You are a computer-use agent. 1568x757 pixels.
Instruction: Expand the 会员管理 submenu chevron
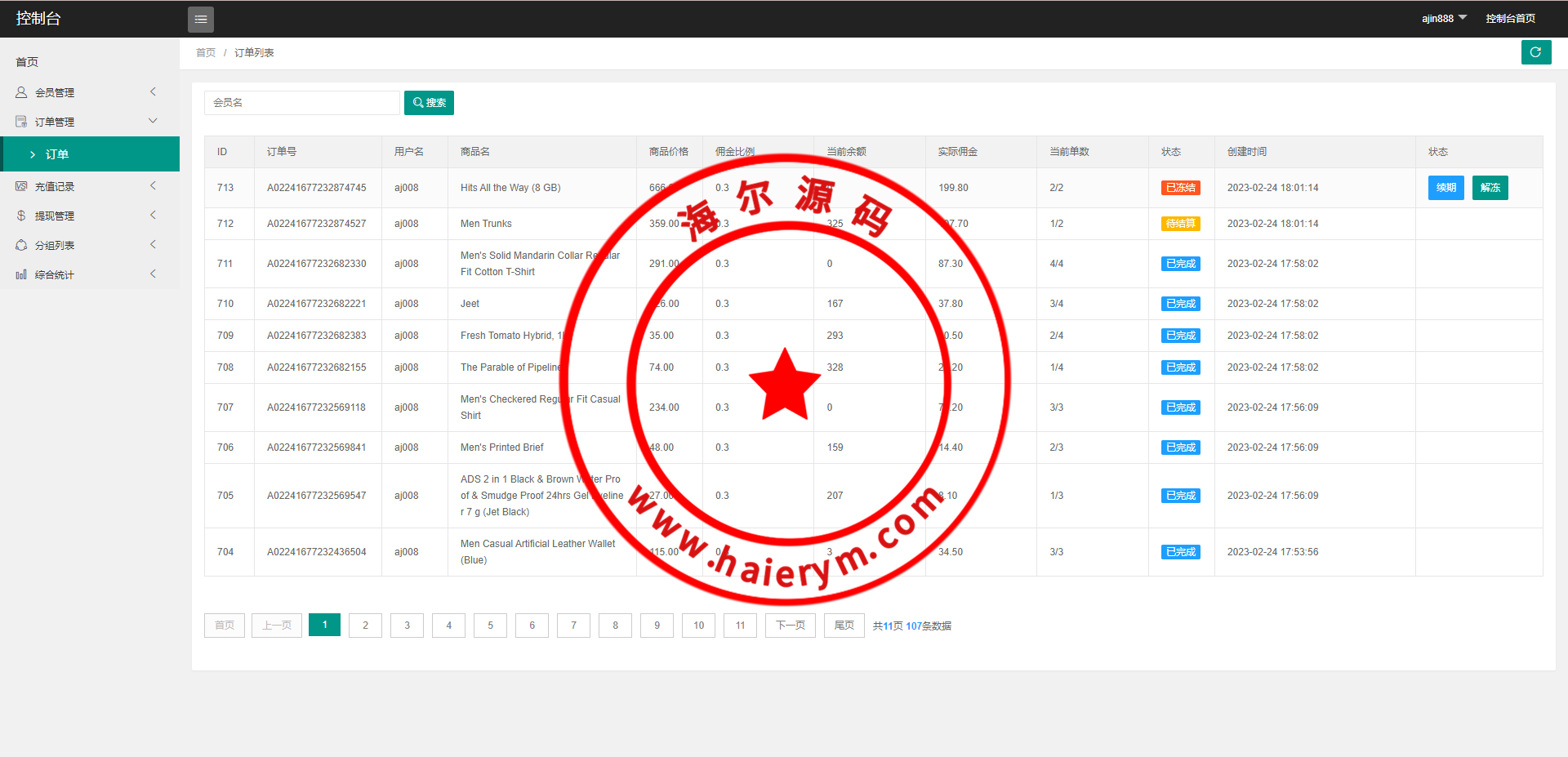(x=153, y=92)
